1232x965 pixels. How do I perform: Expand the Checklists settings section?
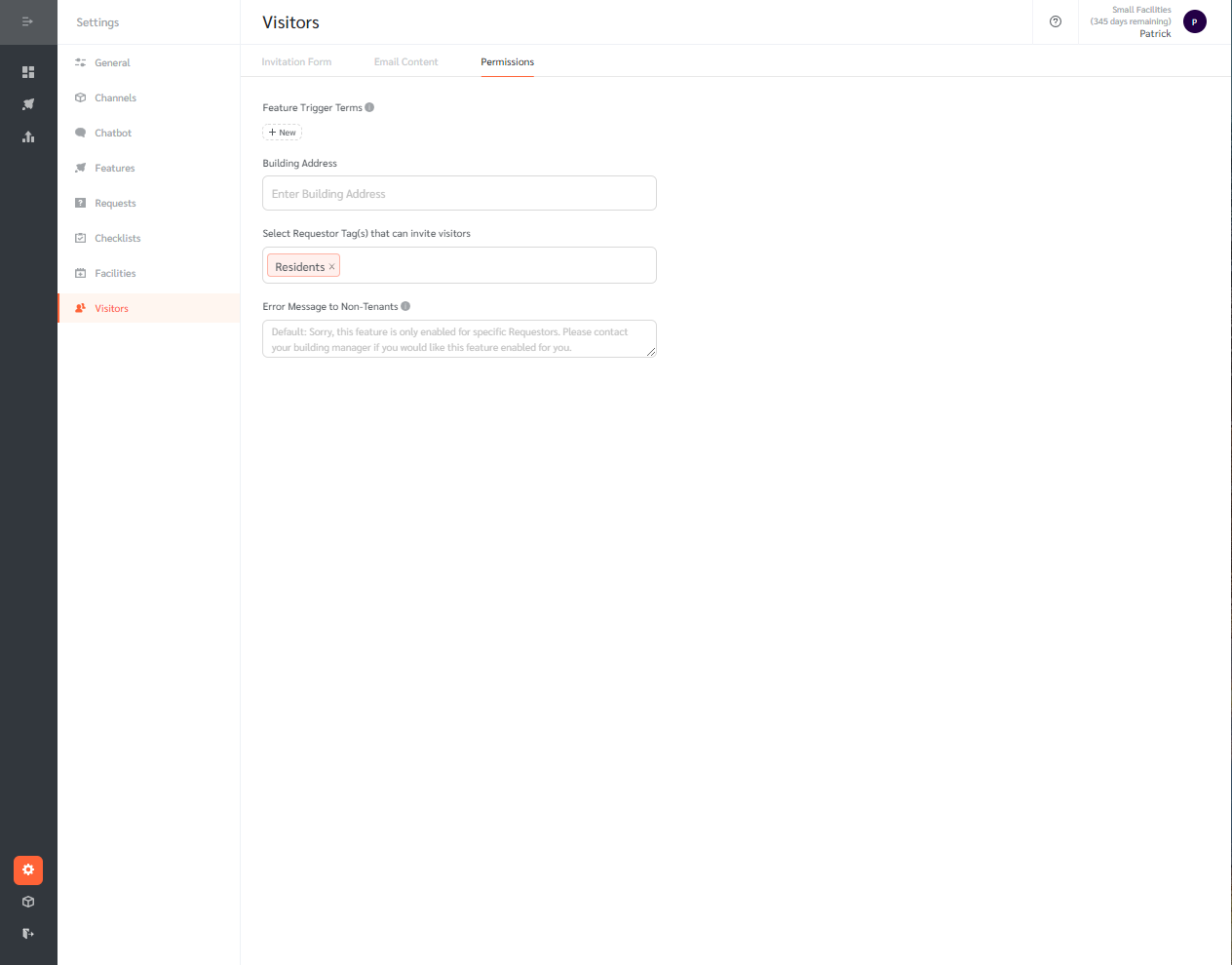tap(117, 238)
